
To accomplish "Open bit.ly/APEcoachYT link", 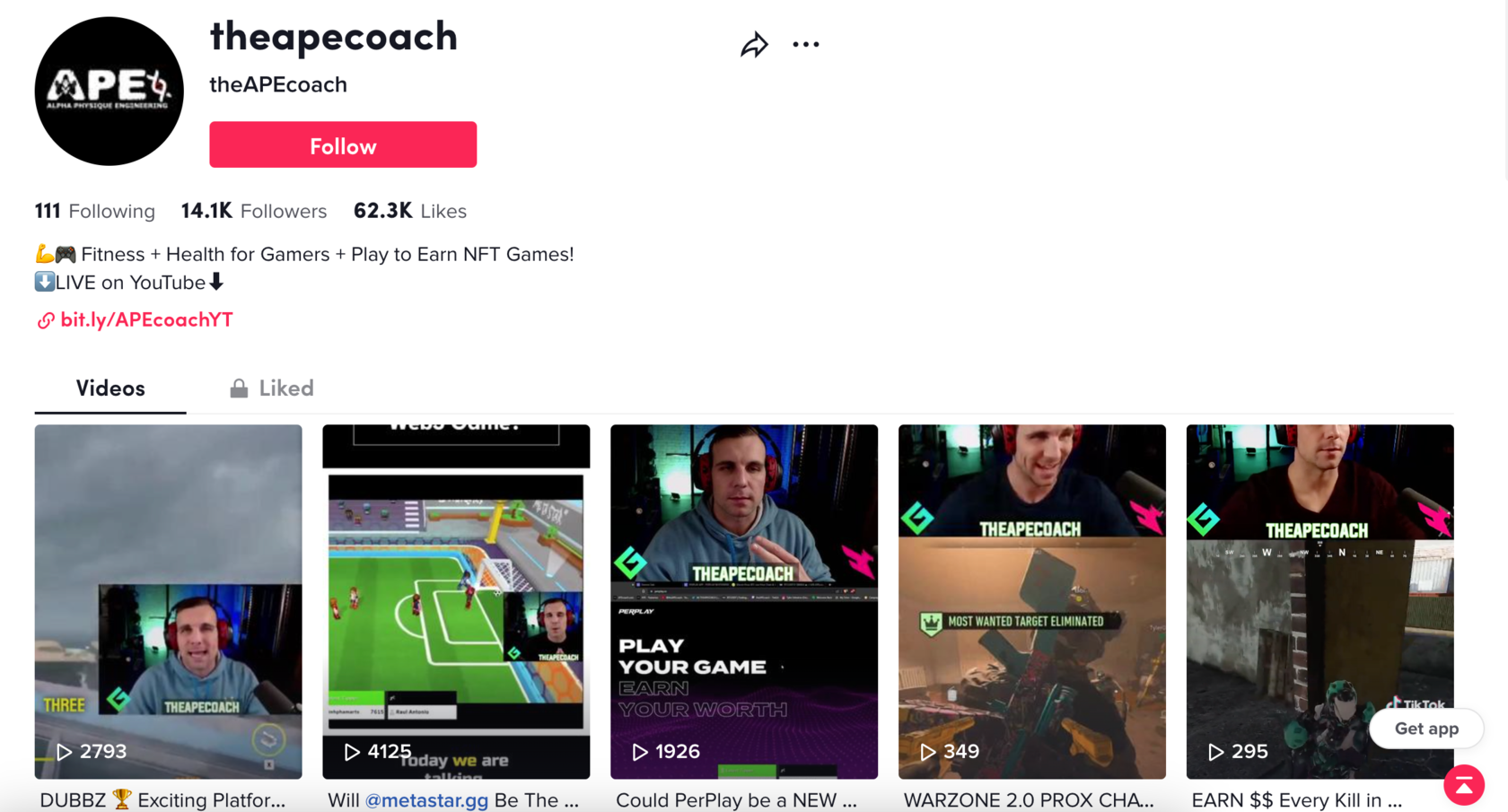I will click(x=146, y=320).
